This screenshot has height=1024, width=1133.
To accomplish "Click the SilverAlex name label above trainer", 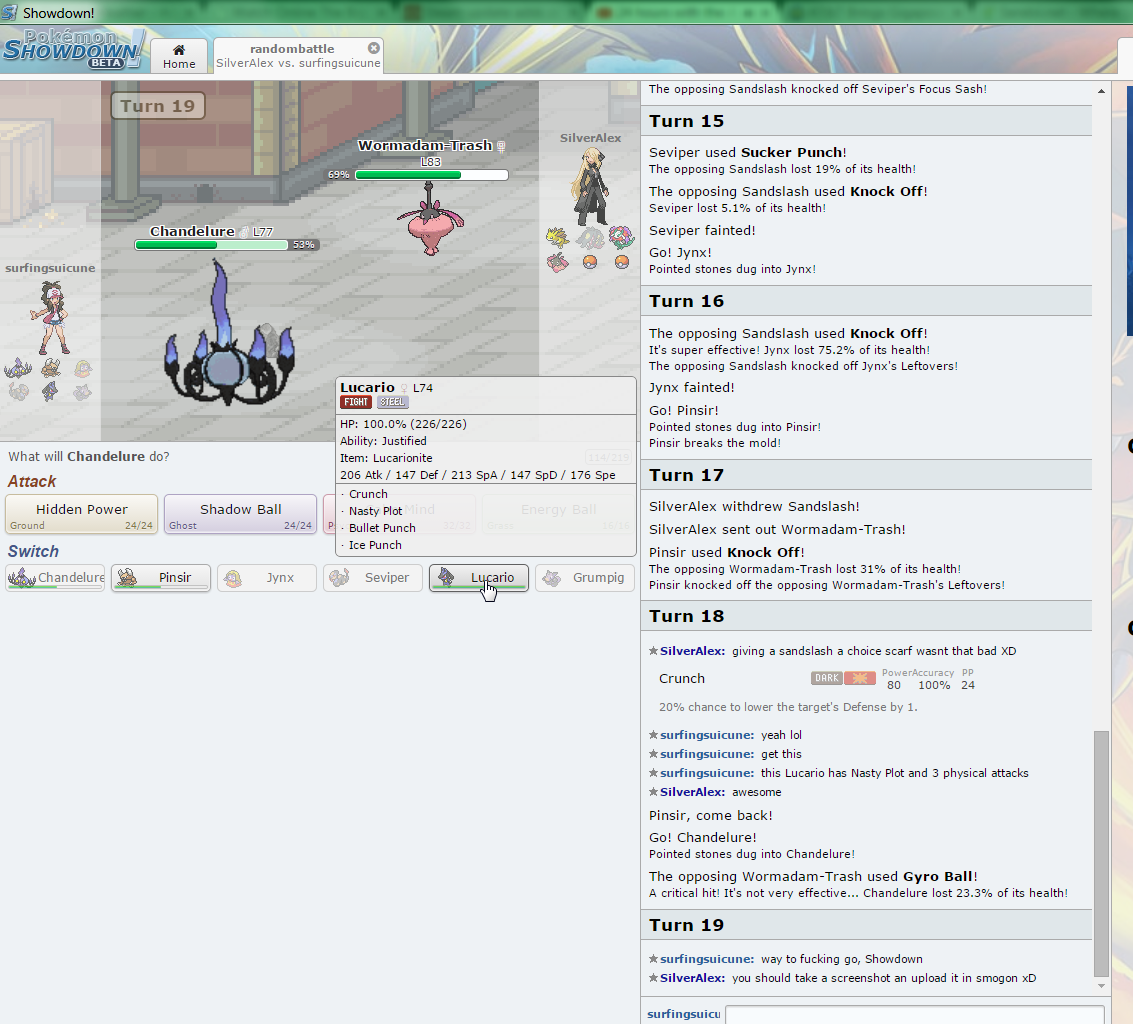I will click(x=590, y=138).
